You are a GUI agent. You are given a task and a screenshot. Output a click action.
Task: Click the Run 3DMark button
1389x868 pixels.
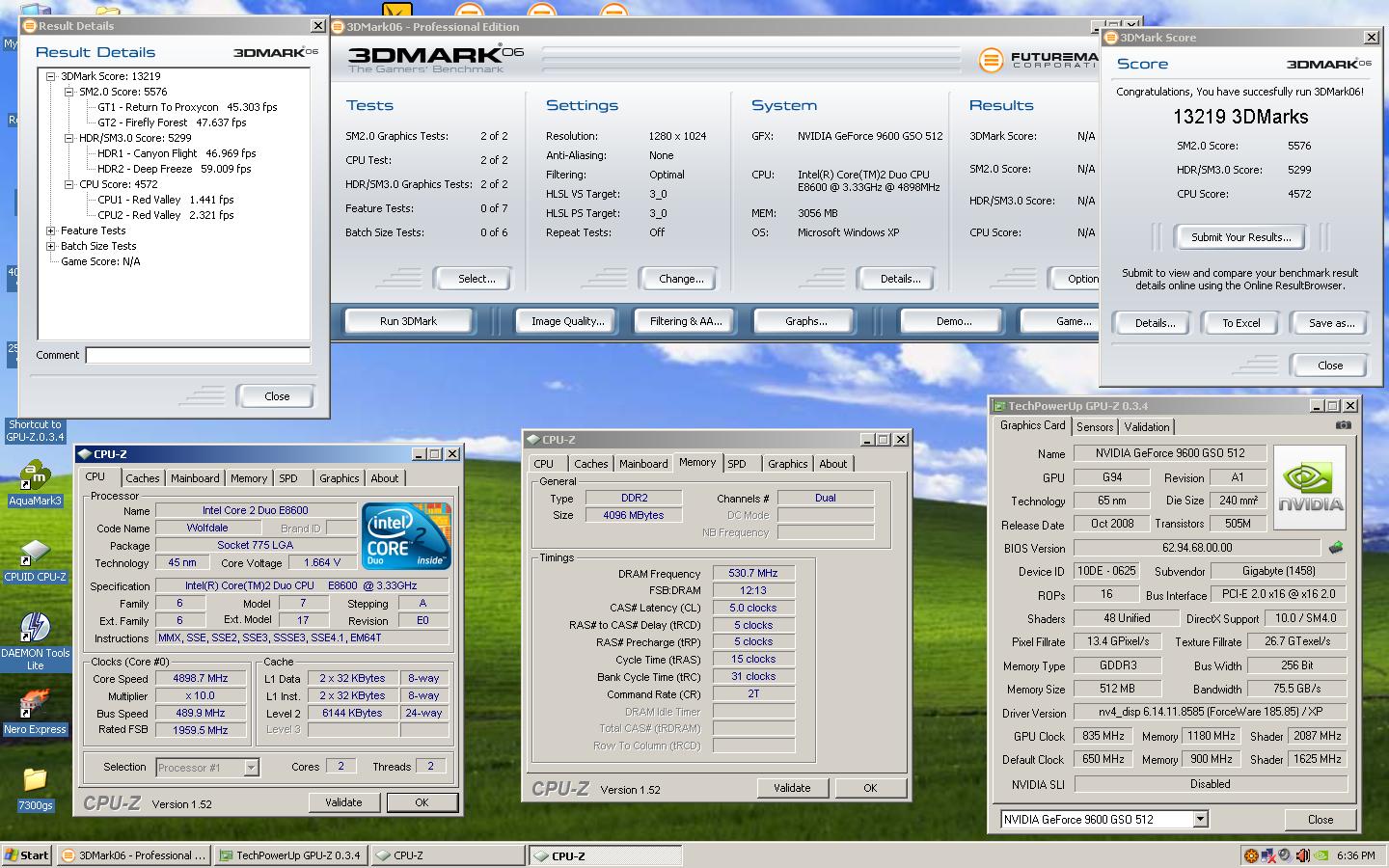click(x=408, y=321)
